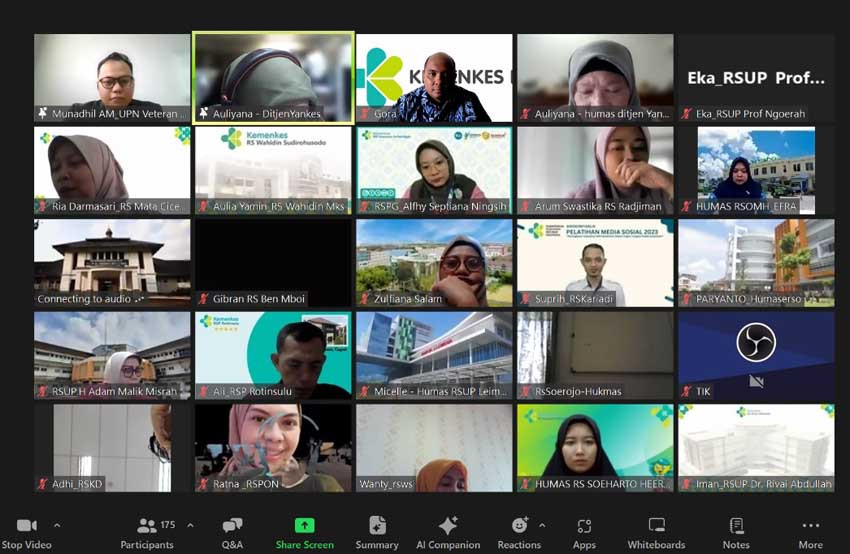Click muted mic icon on Suprih_RSKariadi

tap(525, 299)
